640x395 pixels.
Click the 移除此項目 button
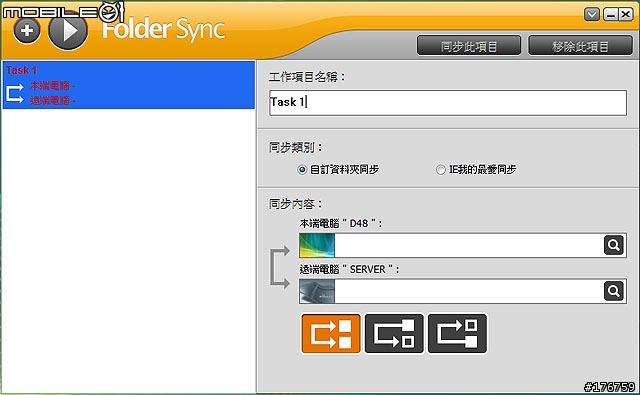[580, 46]
